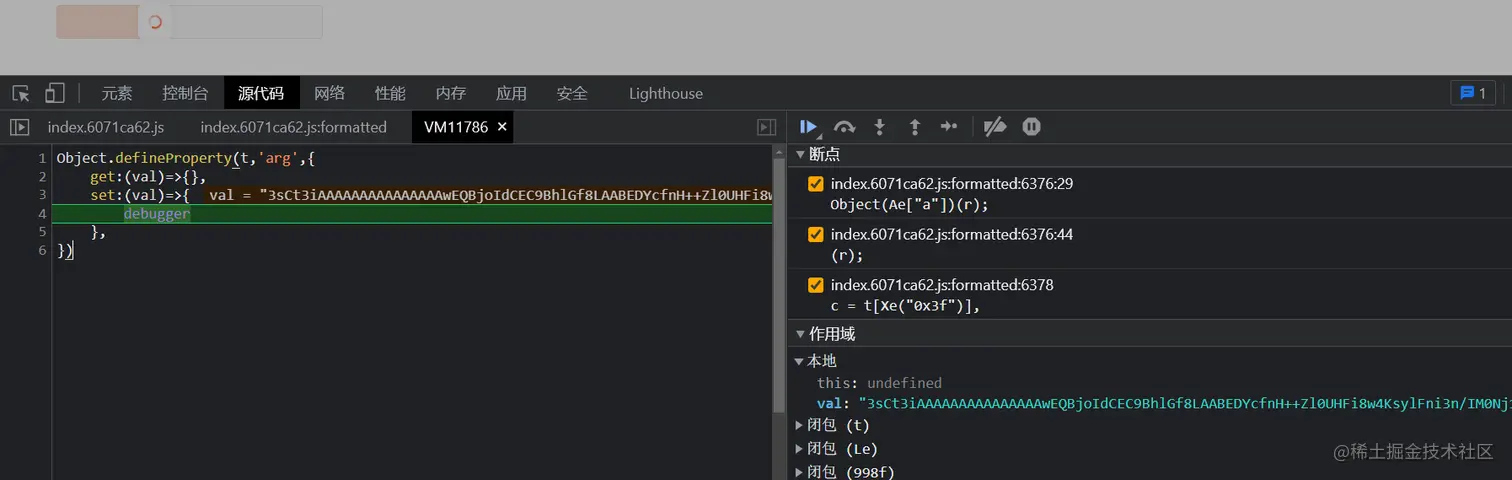Viewport: 1512px width, 480px height.
Task: Switch to the 源代码 panel
Action: [261, 93]
